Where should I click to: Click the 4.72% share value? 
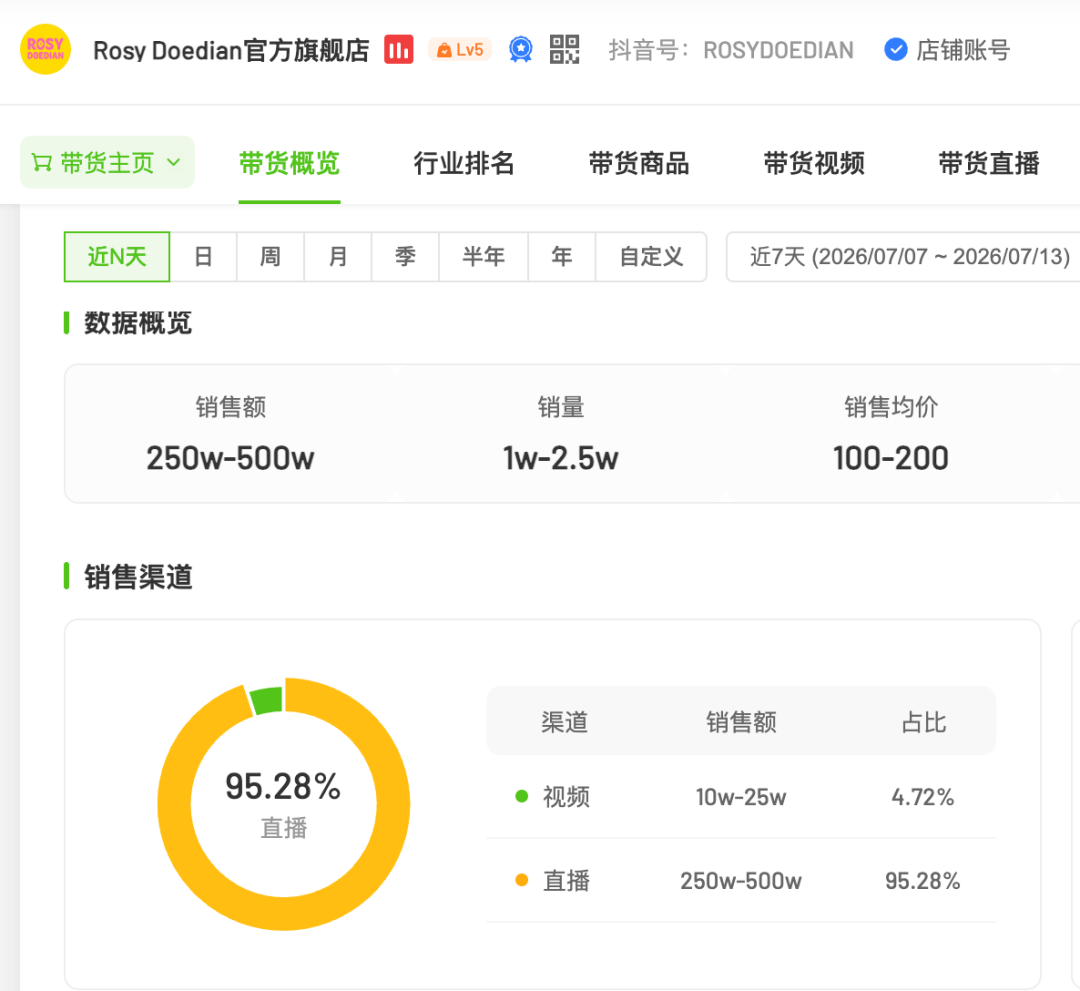point(923,797)
